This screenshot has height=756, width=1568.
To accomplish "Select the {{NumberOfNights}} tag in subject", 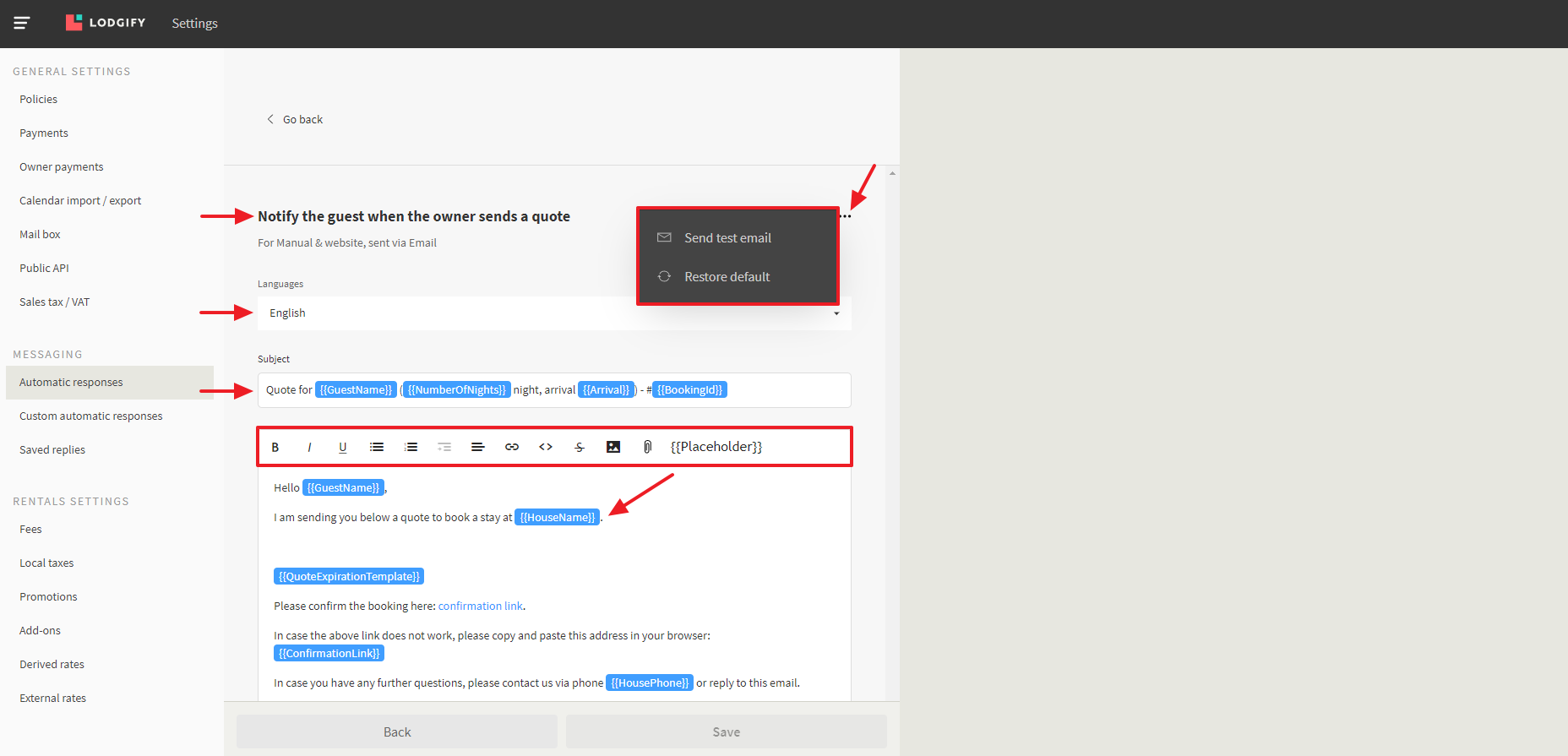I will tap(456, 389).
